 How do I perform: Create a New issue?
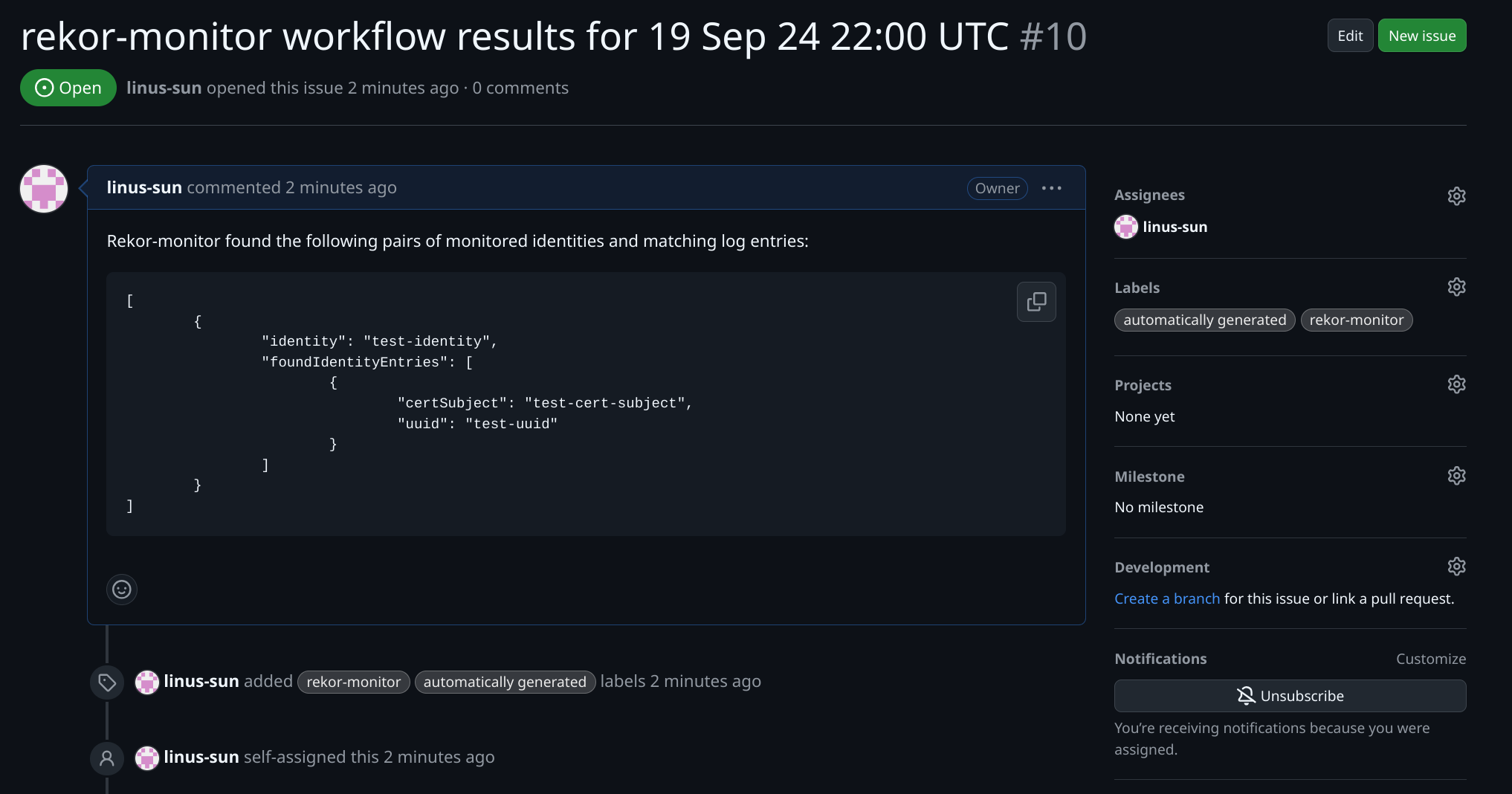click(1421, 36)
